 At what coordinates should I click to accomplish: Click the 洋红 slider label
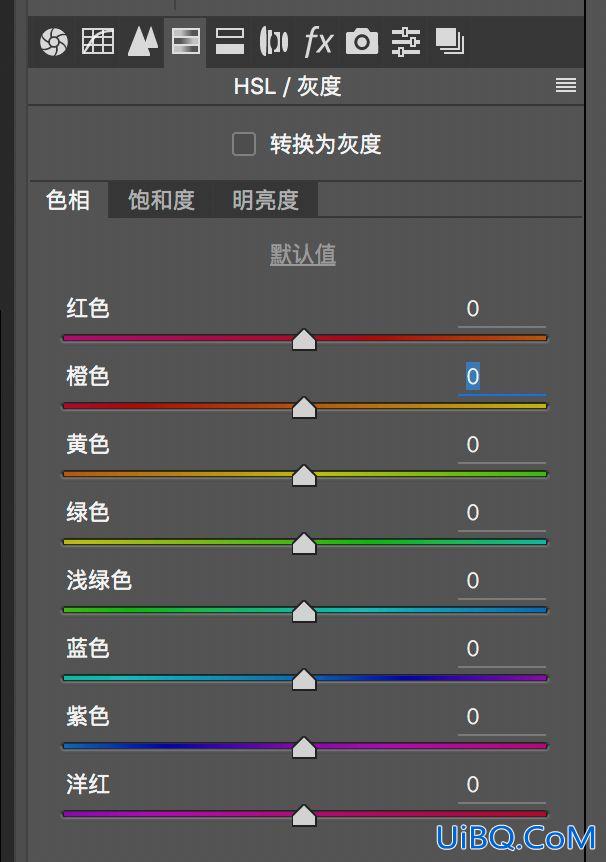tap(88, 784)
